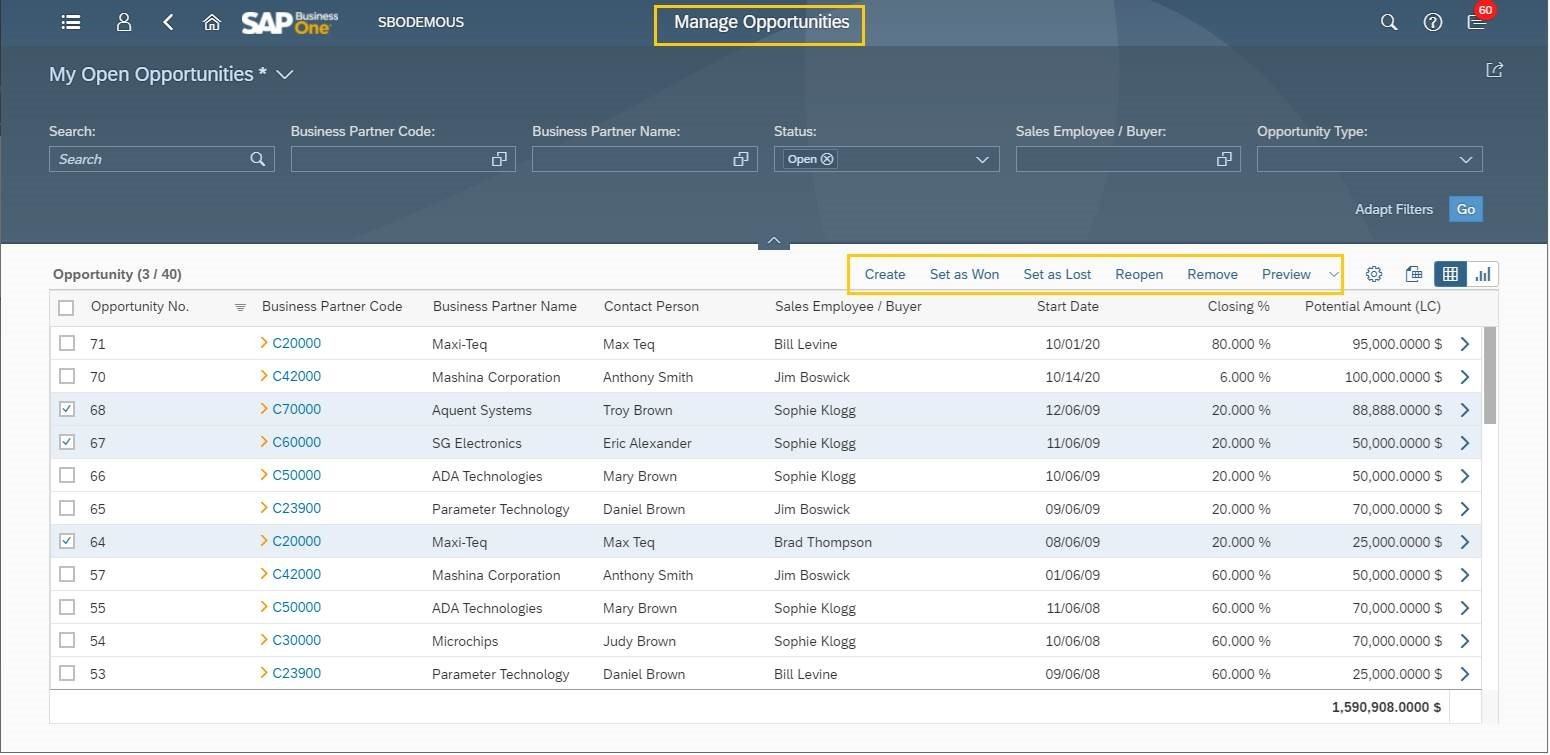Click the Potential Amount (LC) column header
The height and width of the screenshot is (755, 1550).
click(x=1373, y=307)
